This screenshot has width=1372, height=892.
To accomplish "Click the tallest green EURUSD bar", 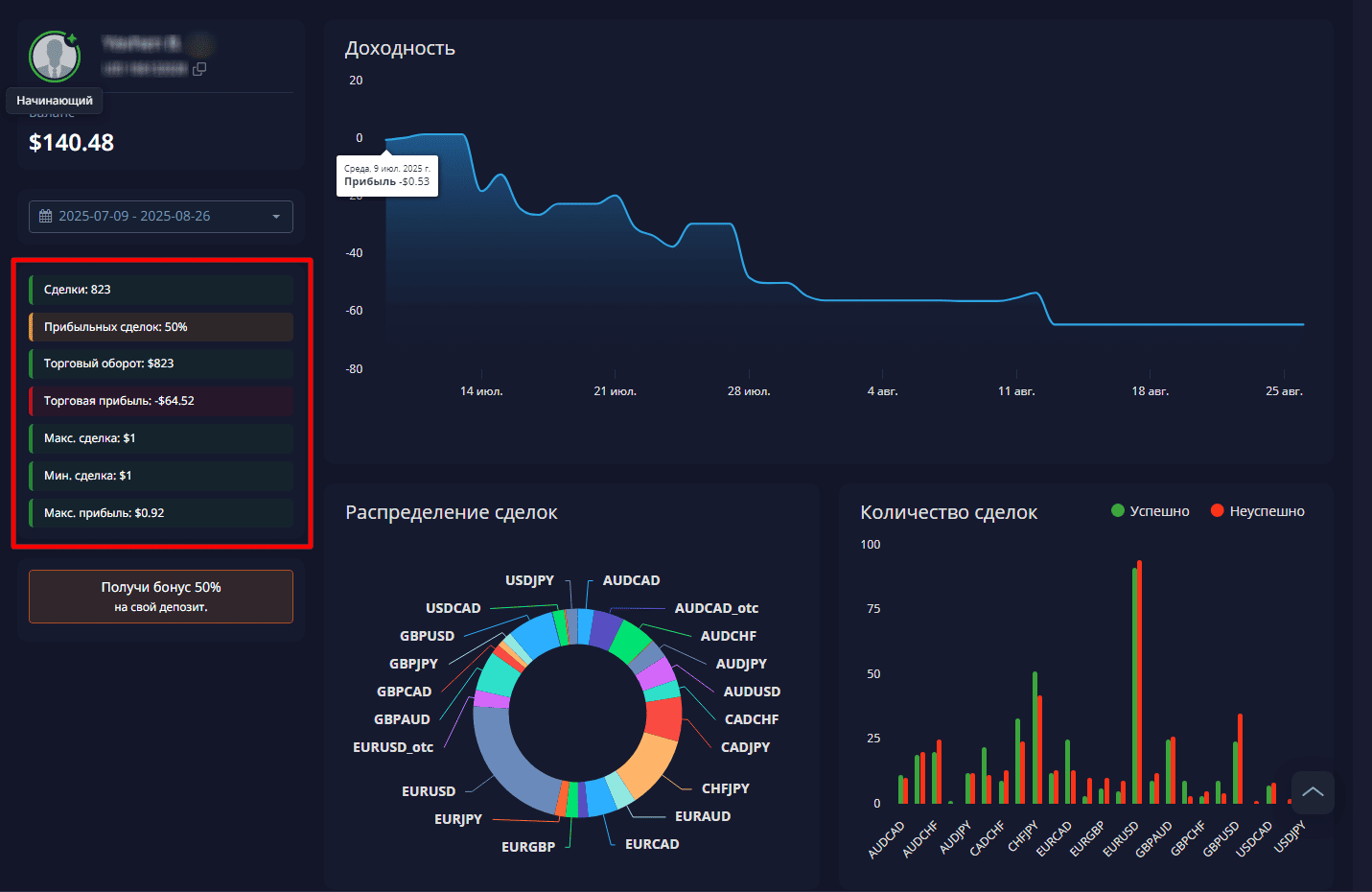I will [x=1134, y=686].
